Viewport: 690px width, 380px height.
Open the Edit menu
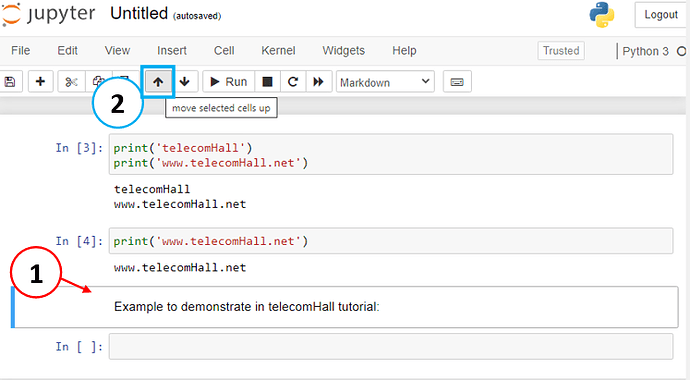pos(67,51)
